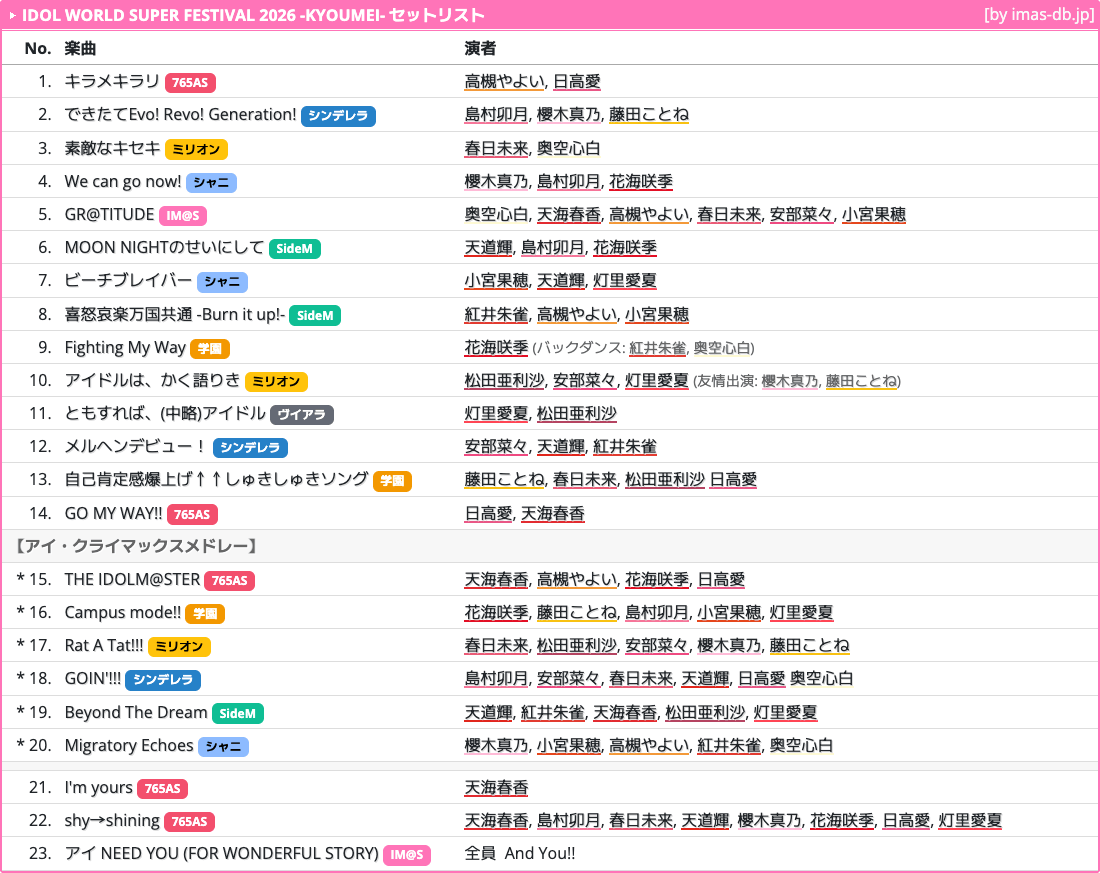Open 藤田ことね link in song 2 row
Viewport: 1100px width, 873px height.
coord(649,114)
